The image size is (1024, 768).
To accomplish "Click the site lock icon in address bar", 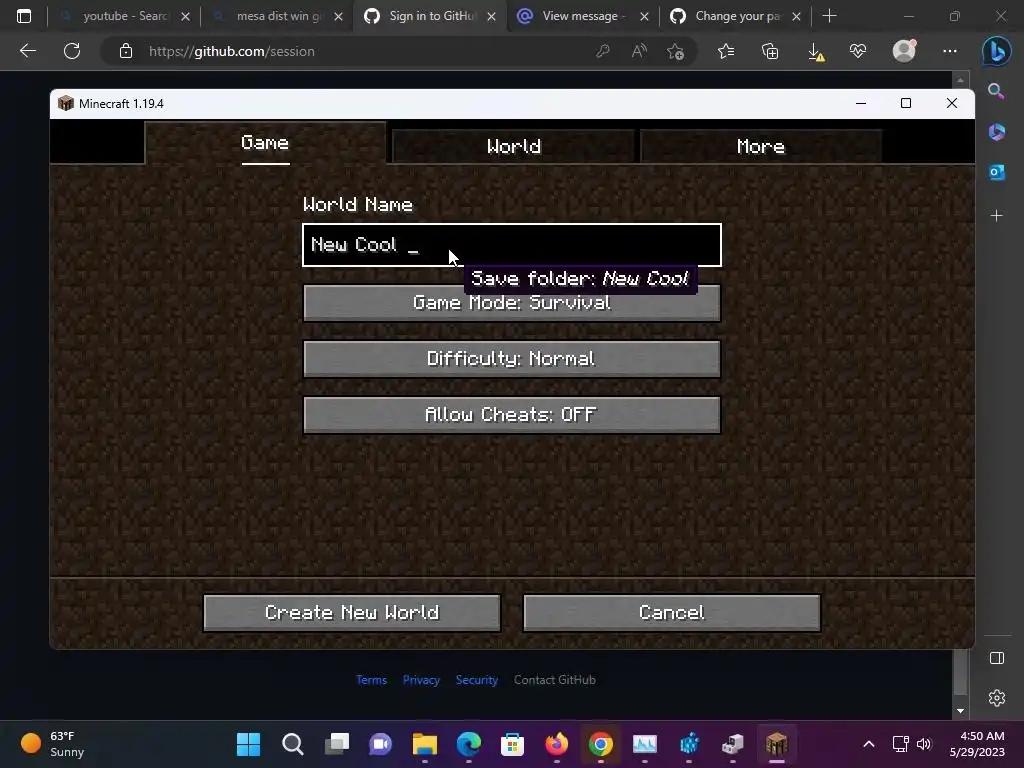I will [126, 51].
